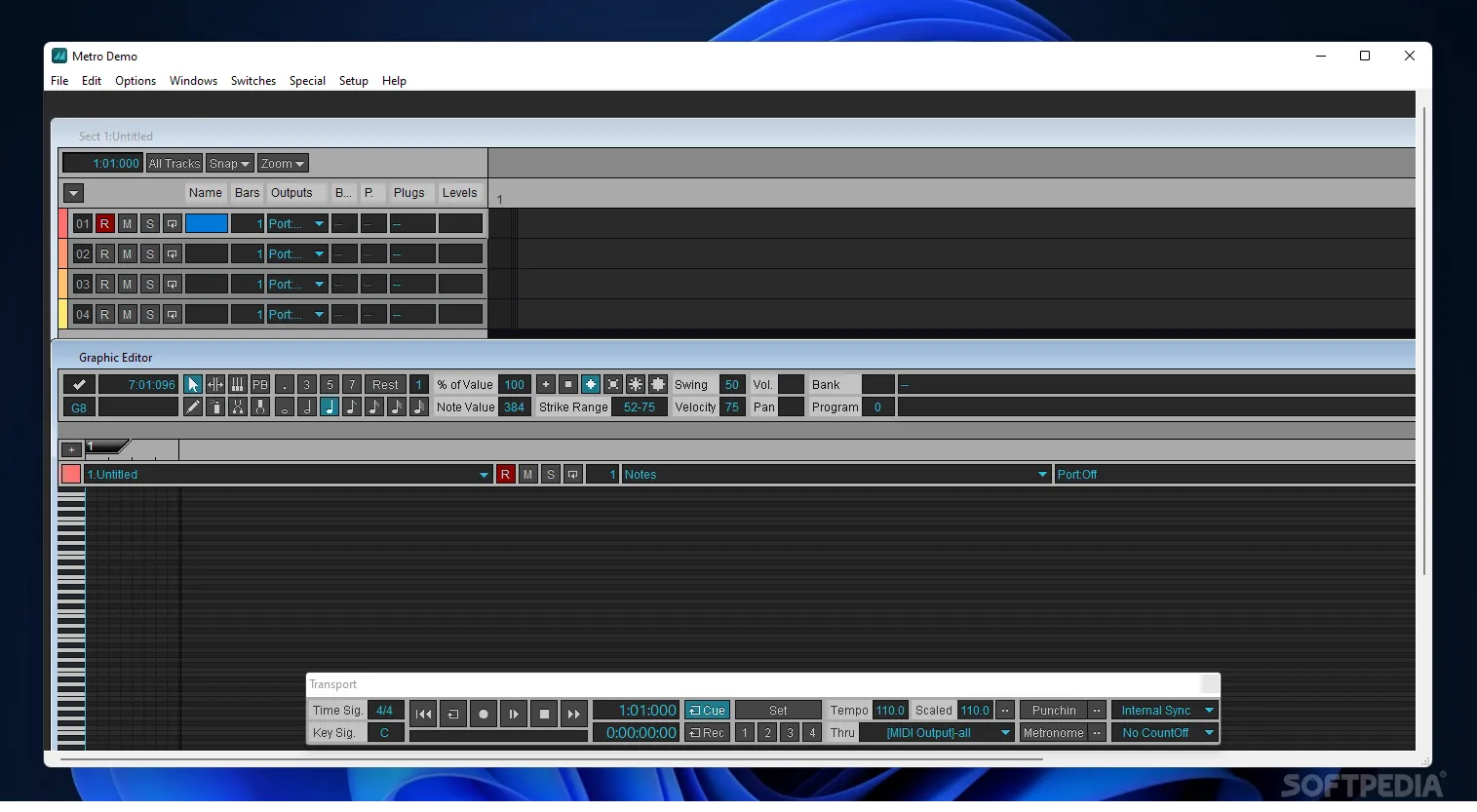Click the scissors icon in Graphic Editor
This screenshot has height=812, width=1477.
click(237, 406)
